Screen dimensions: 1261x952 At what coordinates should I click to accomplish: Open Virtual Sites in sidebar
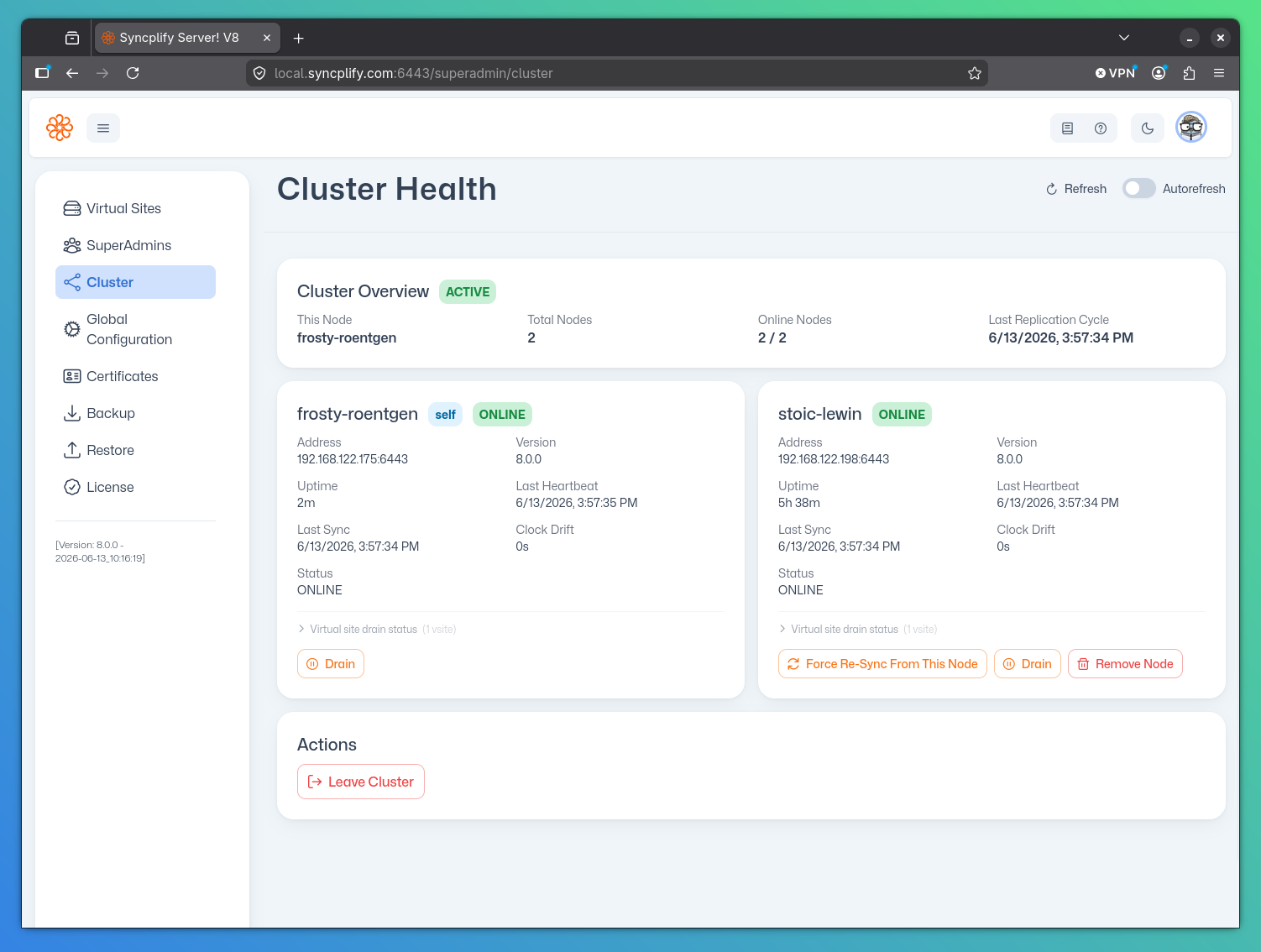135,208
